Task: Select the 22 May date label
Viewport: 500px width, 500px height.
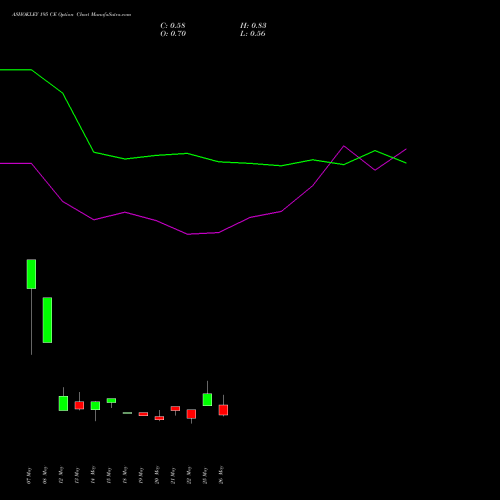Action: click(189, 475)
